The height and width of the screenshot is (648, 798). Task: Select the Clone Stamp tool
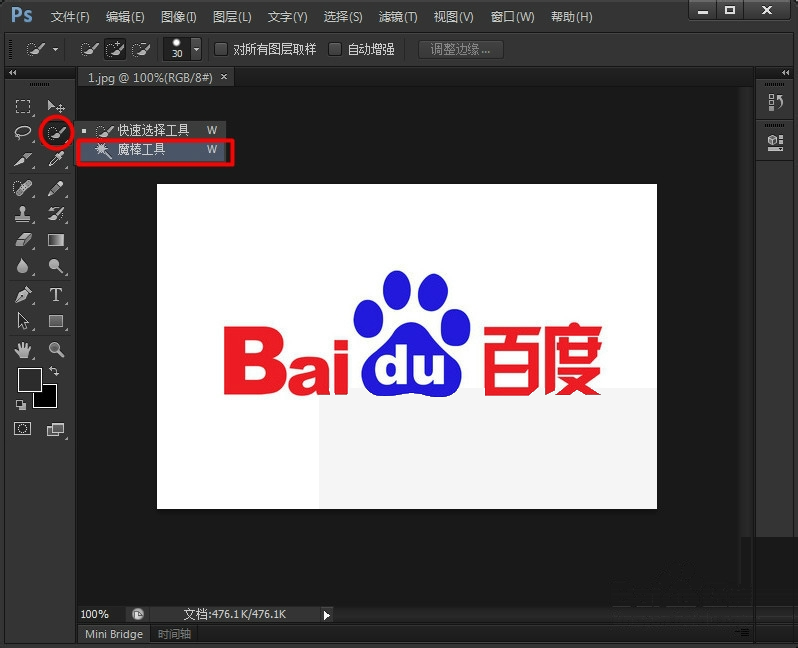tap(23, 214)
